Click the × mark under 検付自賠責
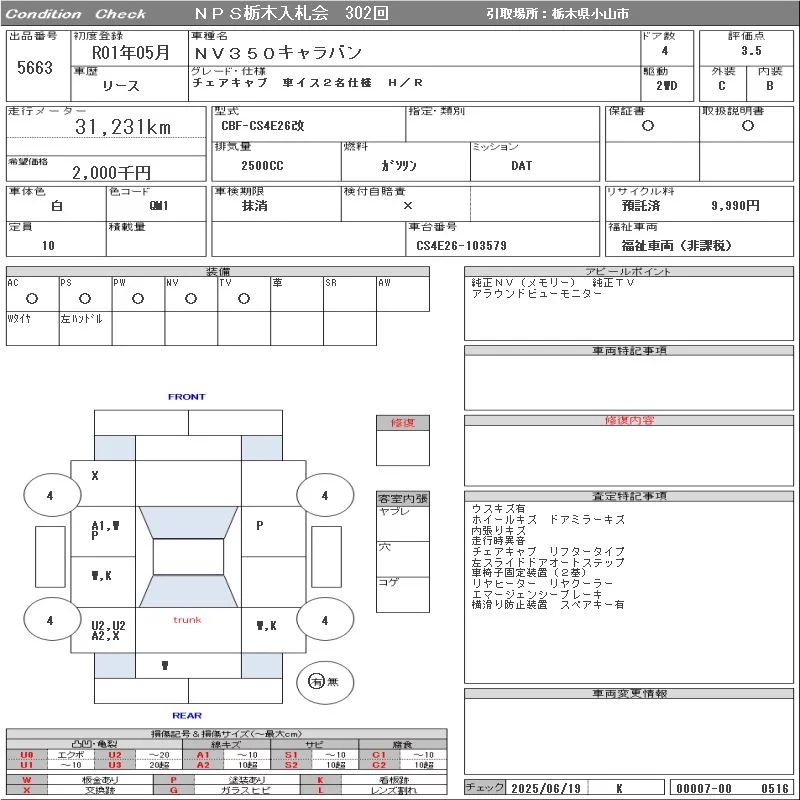The height and width of the screenshot is (800, 800). click(x=408, y=206)
